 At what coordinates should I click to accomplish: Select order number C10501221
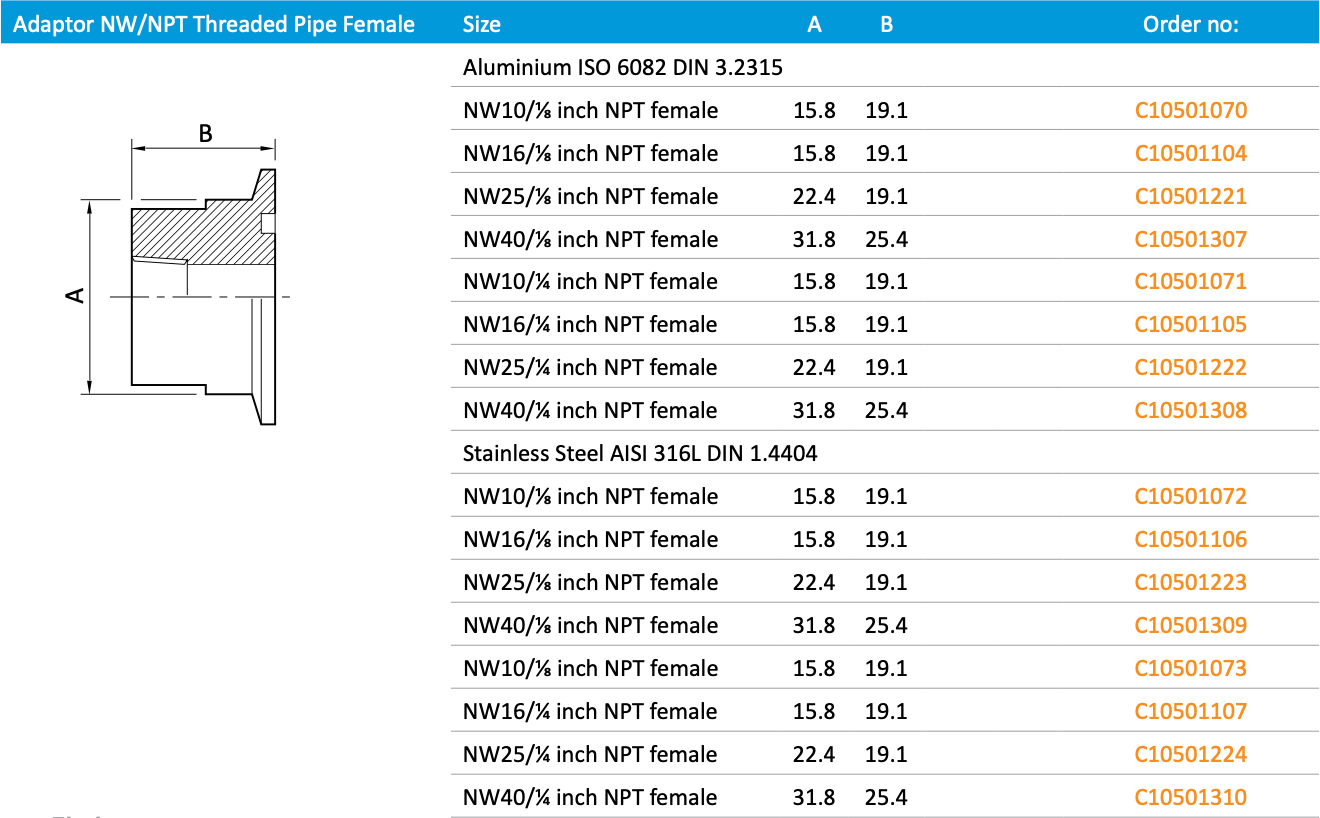[x=1190, y=196]
